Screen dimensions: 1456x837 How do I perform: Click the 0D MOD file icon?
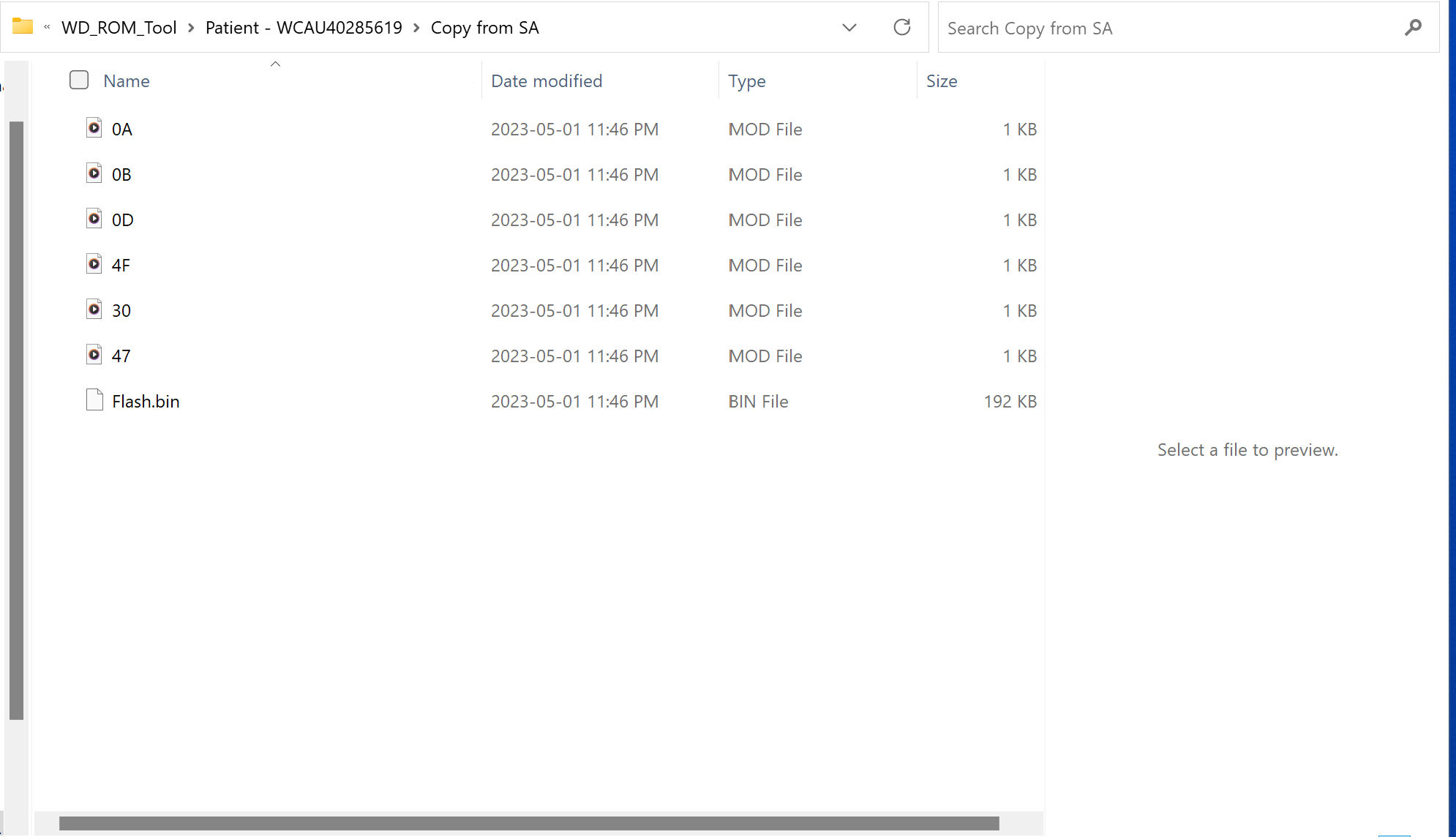(94, 219)
